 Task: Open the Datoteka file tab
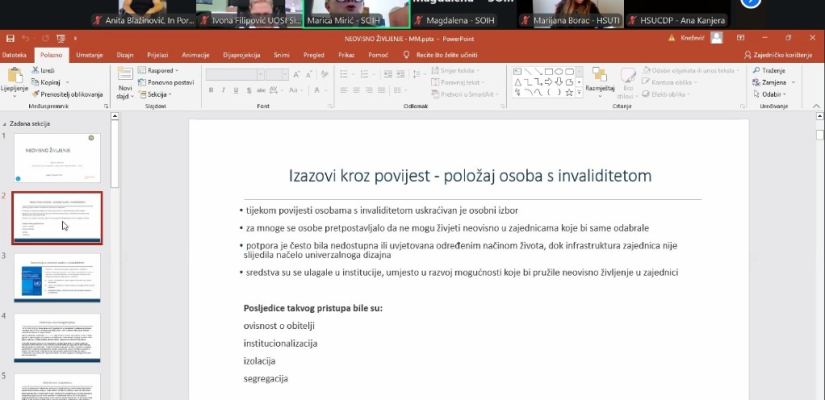[14, 55]
